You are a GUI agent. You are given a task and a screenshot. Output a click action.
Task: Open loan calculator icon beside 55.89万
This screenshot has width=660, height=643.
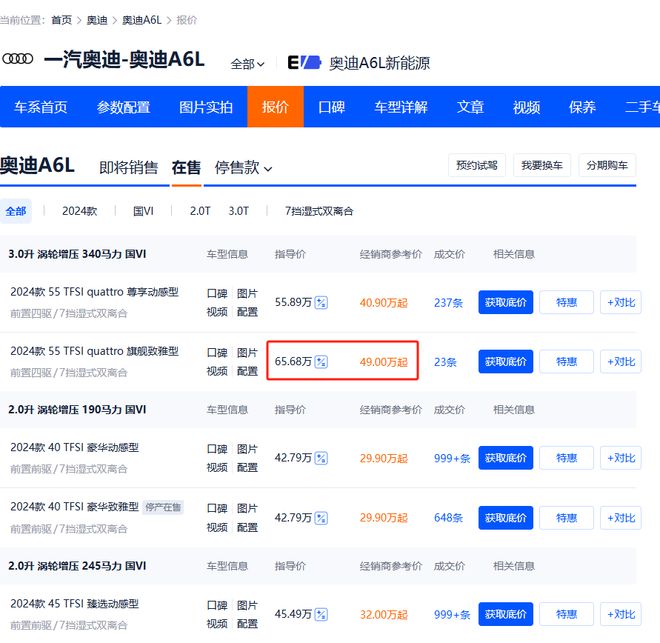tap(321, 303)
